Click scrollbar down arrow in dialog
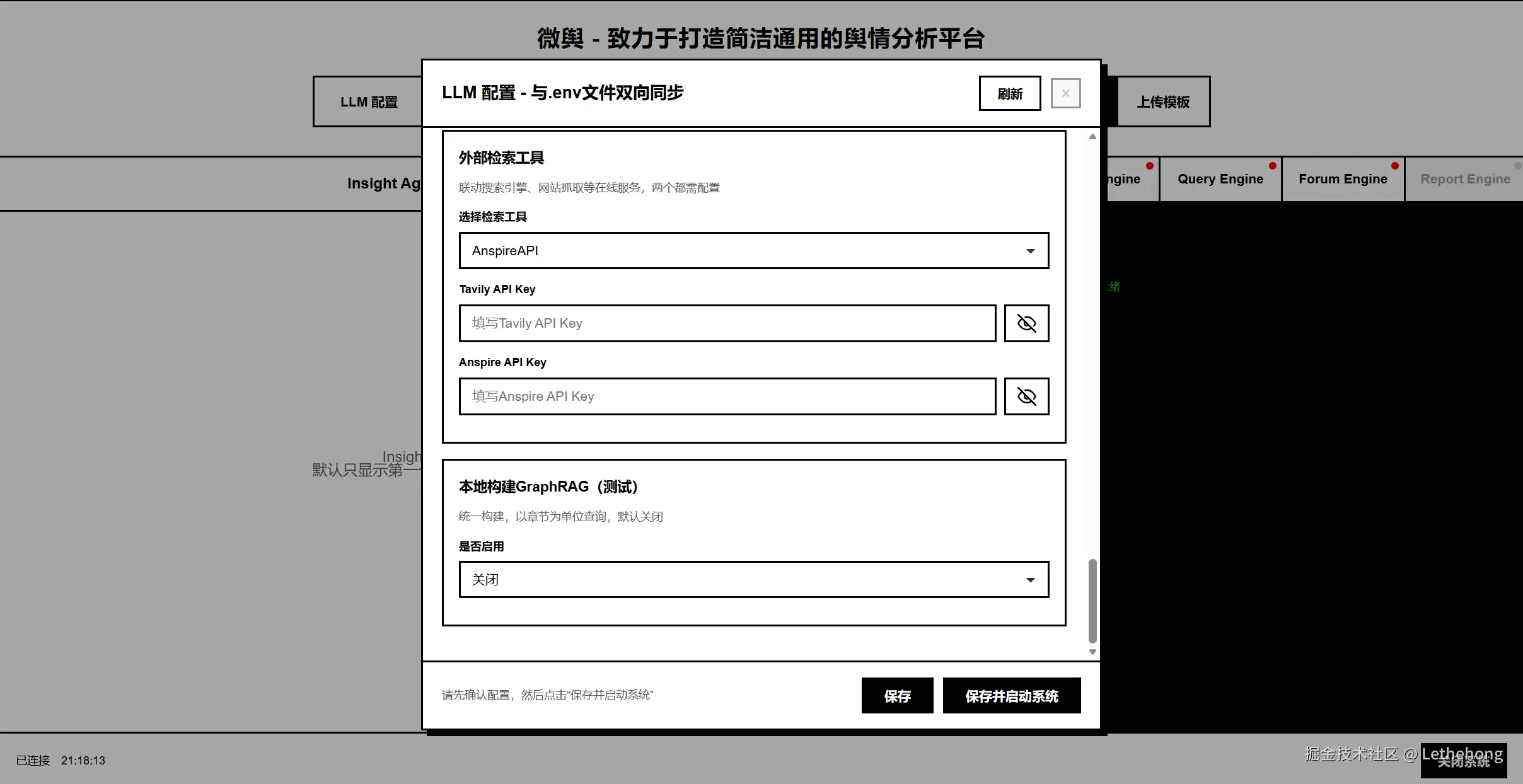Viewport: 1523px width, 784px height. pos(1092,652)
